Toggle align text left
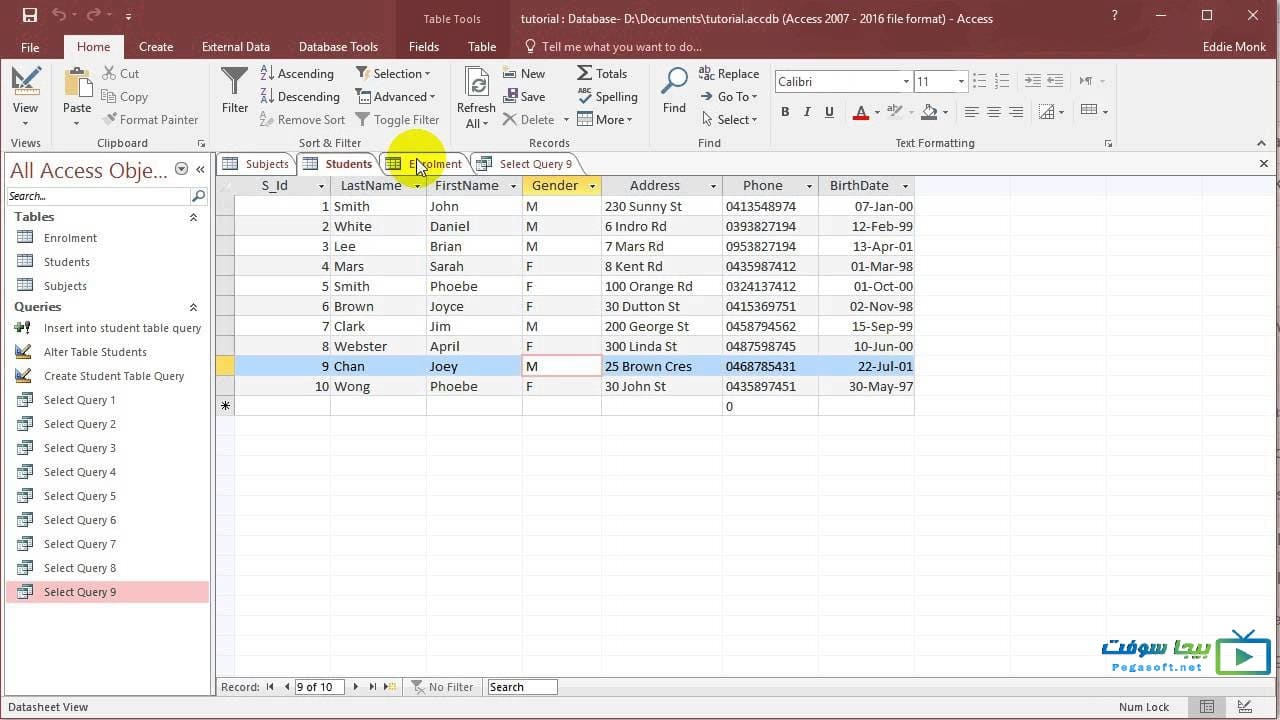This screenshot has height=720, width=1280. pos(971,112)
